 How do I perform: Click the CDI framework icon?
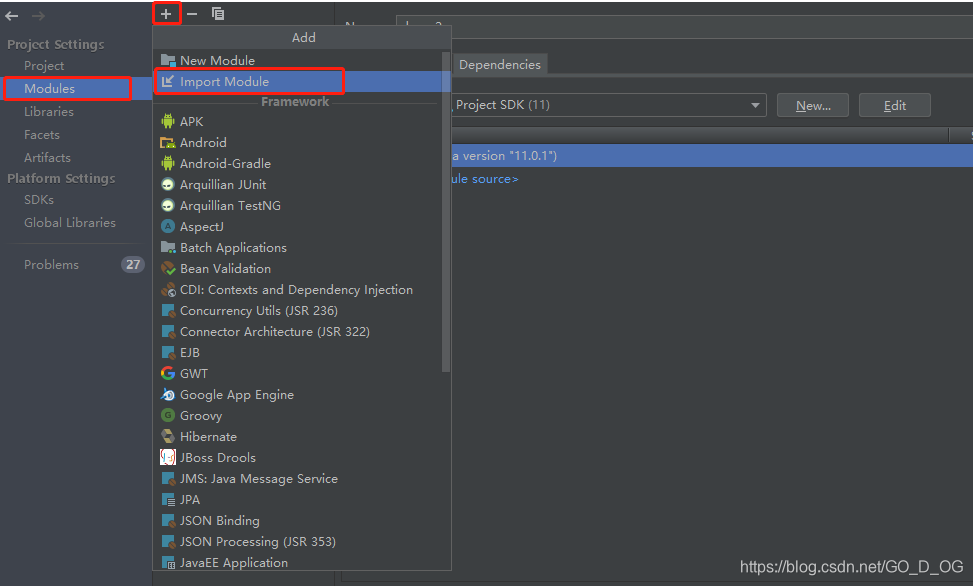pyautogui.click(x=168, y=289)
